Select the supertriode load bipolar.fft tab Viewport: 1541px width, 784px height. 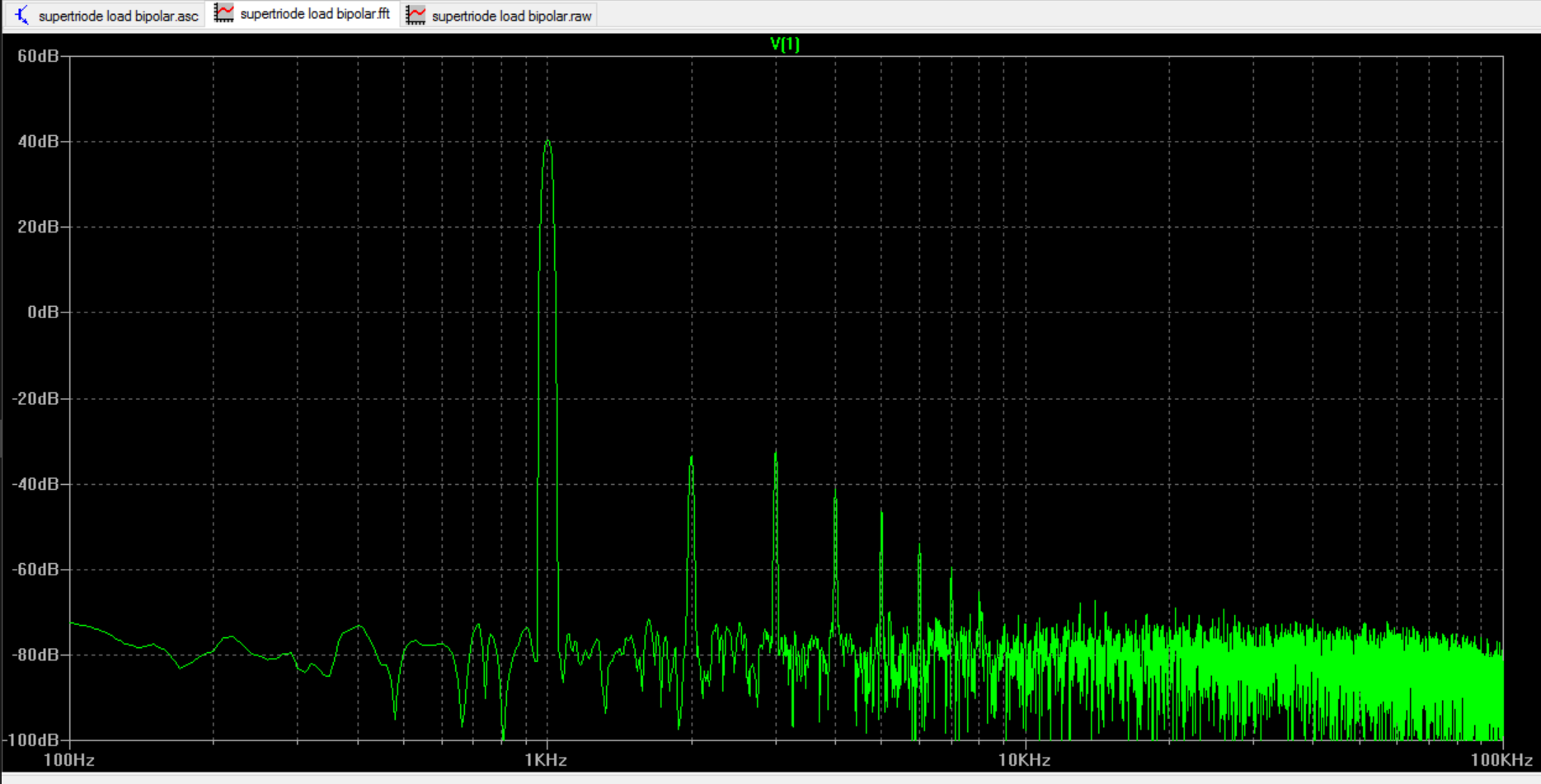point(303,14)
